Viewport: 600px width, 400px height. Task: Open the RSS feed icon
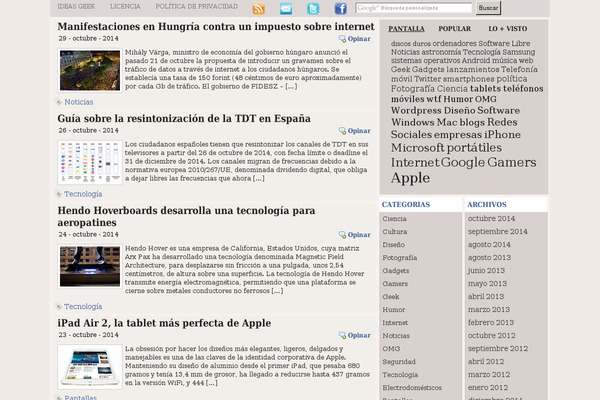[259, 8]
